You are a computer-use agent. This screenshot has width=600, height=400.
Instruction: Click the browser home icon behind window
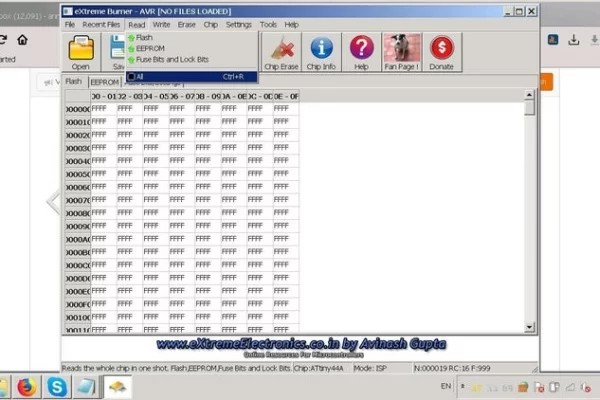22,39
